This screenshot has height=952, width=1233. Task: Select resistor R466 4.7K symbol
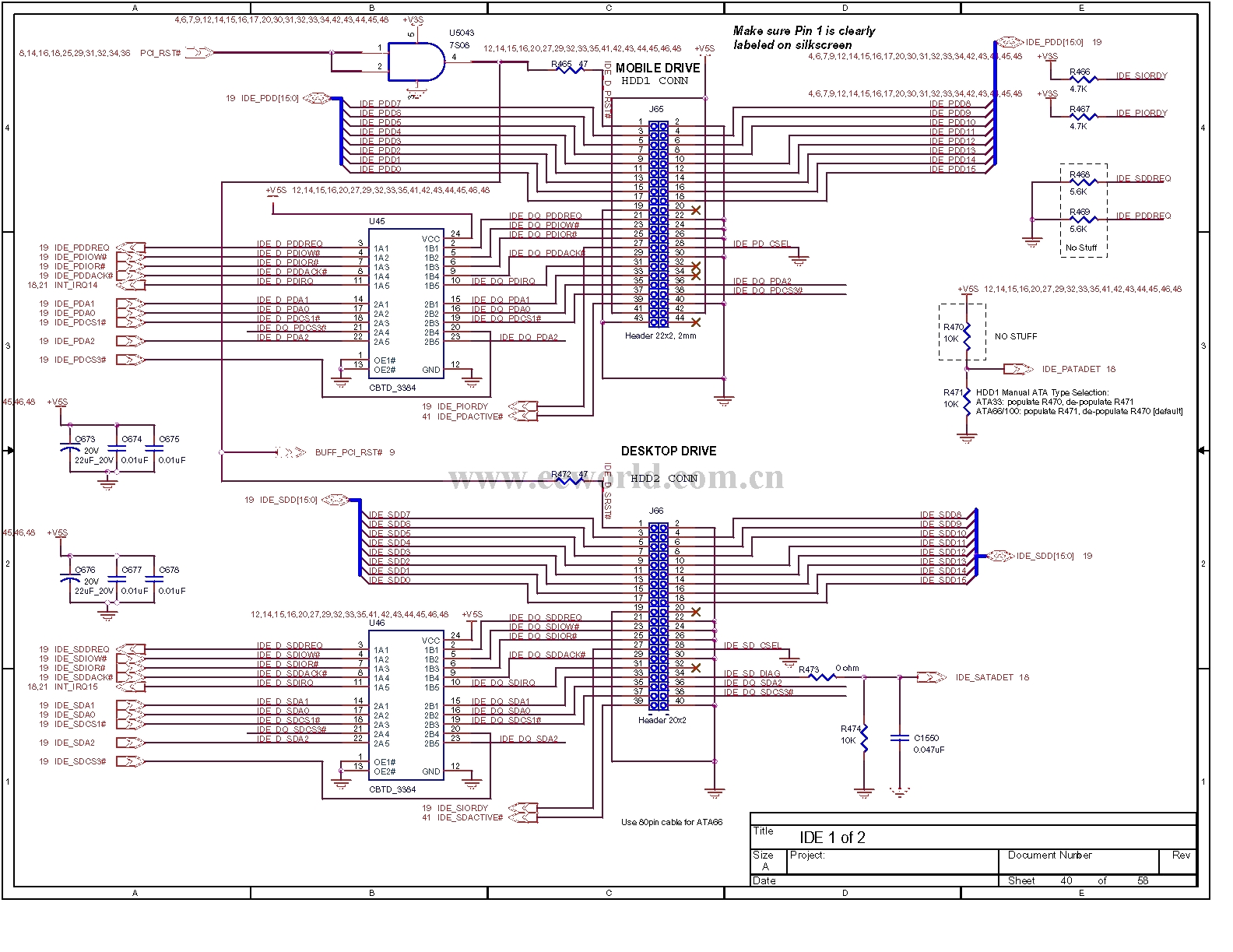pyautogui.click(x=1083, y=79)
